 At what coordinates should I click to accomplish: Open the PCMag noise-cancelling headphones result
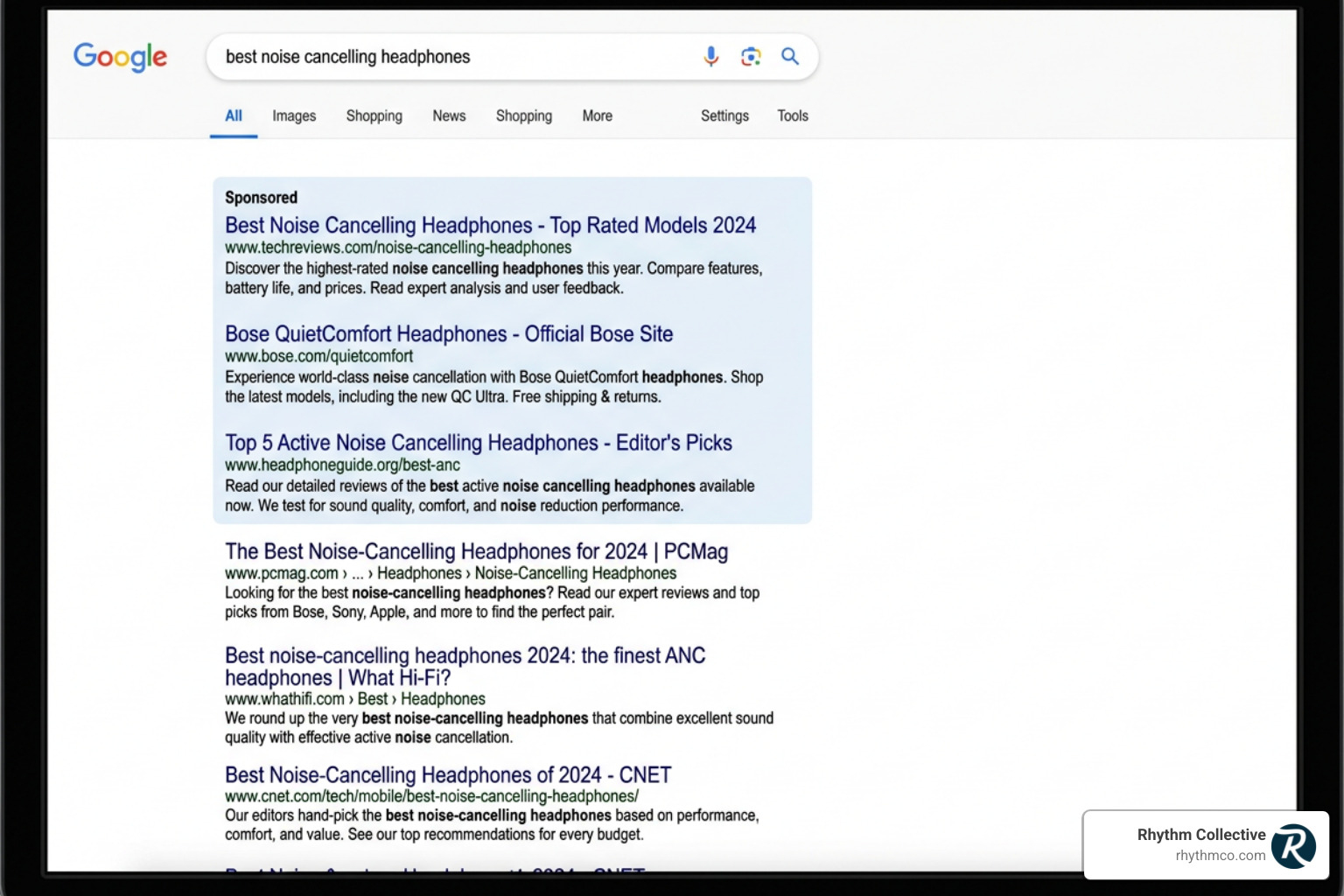coord(476,551)
